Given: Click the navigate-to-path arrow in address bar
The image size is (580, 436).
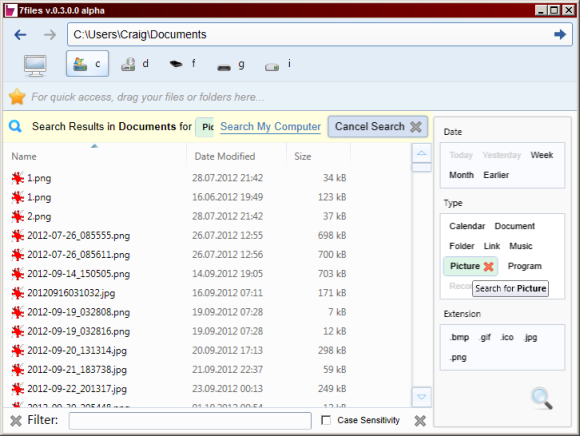Looking at the screenshot, I should coord(560,34).
